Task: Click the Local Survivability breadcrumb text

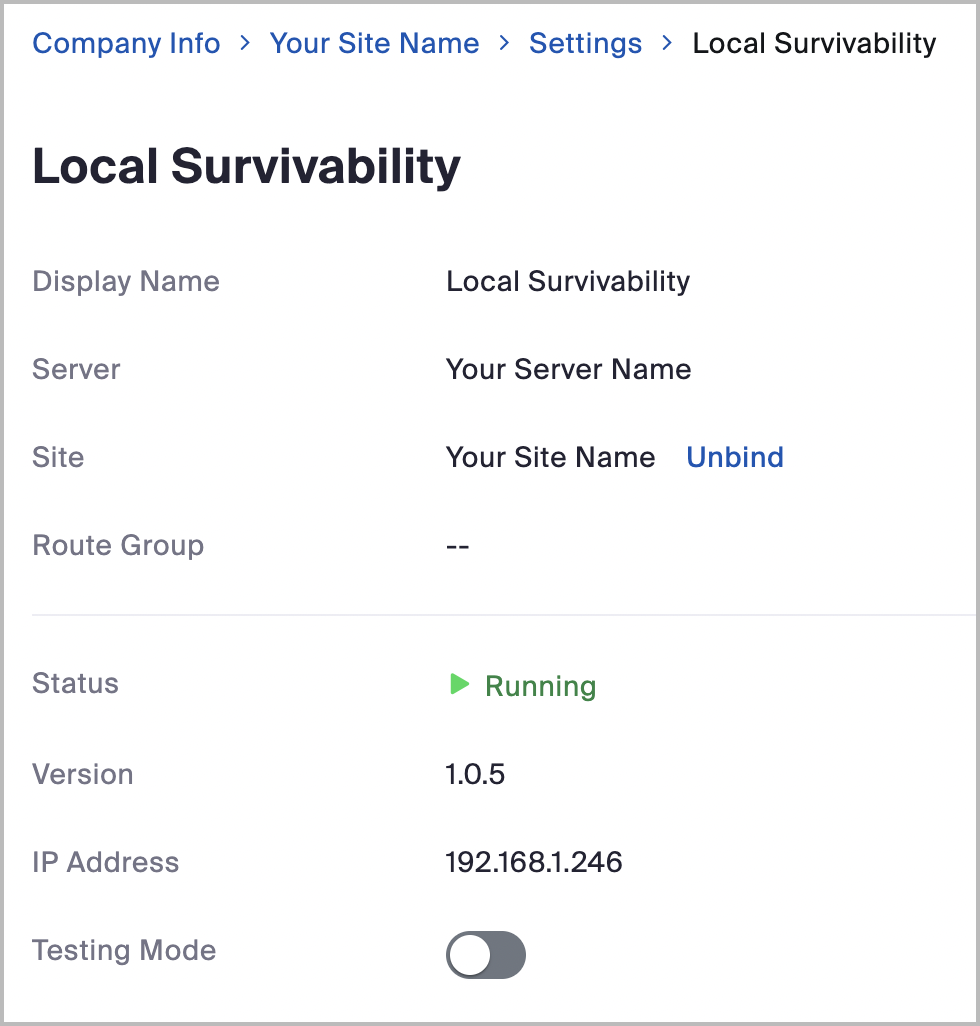Action: (814, 44)
